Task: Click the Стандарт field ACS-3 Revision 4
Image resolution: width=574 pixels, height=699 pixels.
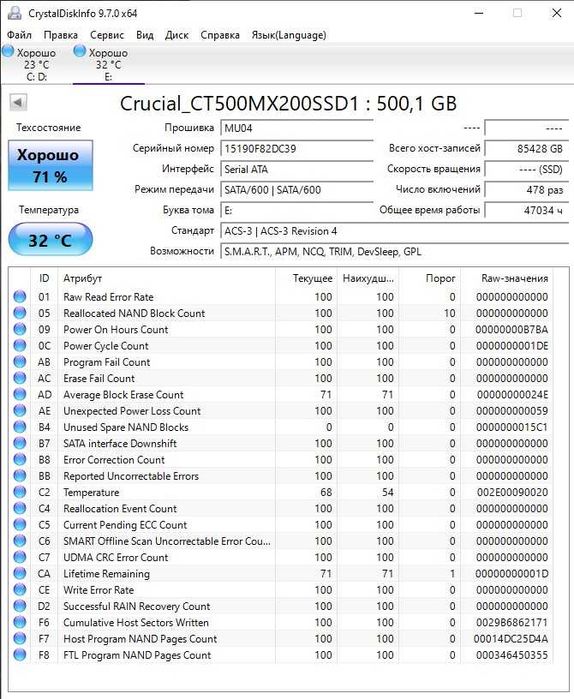Action: 394,231
